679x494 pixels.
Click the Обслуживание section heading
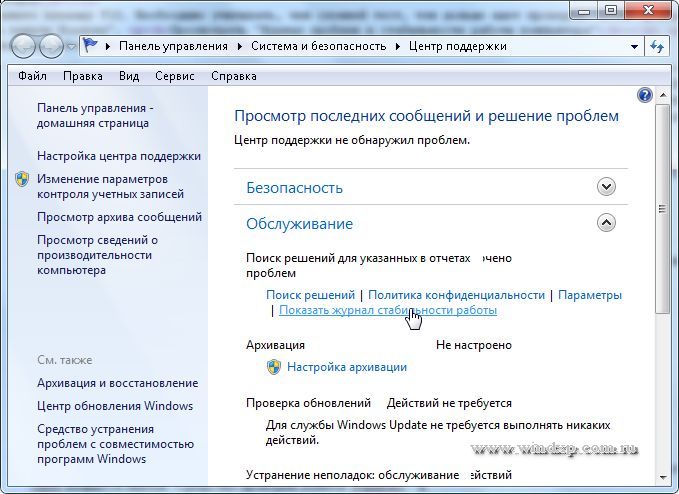[300, 224]
